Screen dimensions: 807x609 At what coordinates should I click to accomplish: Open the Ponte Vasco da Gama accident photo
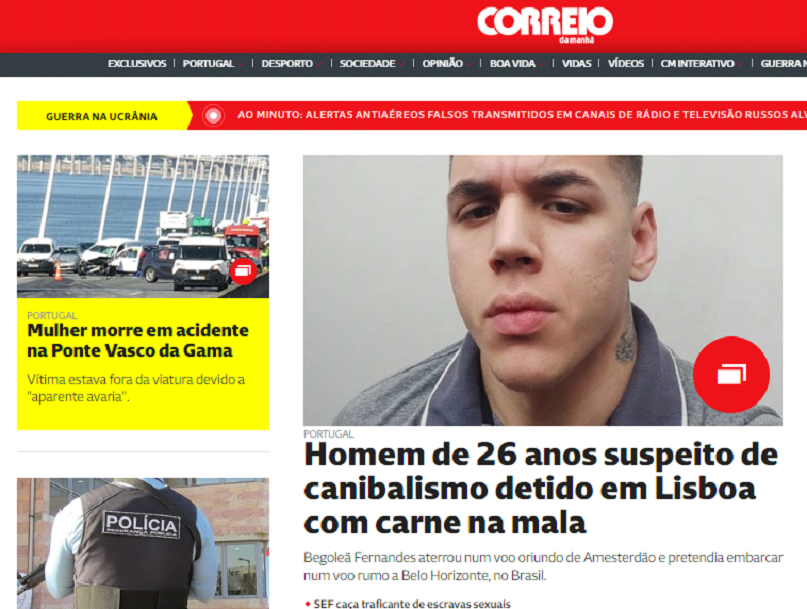(x=143, y=227)
